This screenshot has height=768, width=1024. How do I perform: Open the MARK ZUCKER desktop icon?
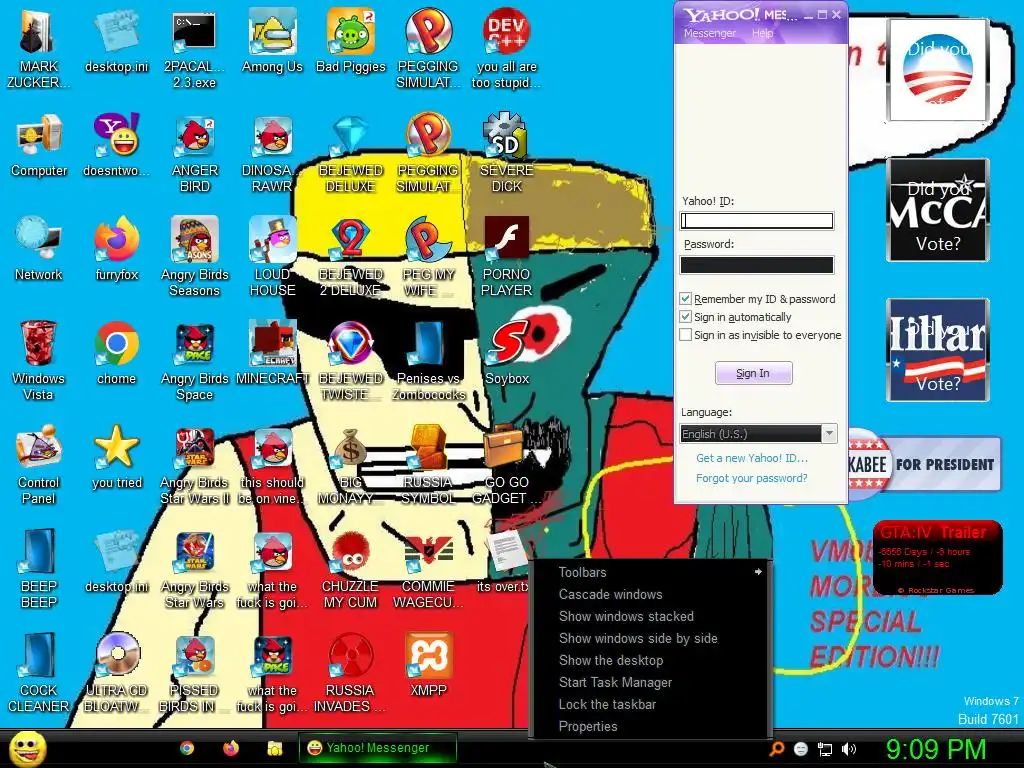39,49
